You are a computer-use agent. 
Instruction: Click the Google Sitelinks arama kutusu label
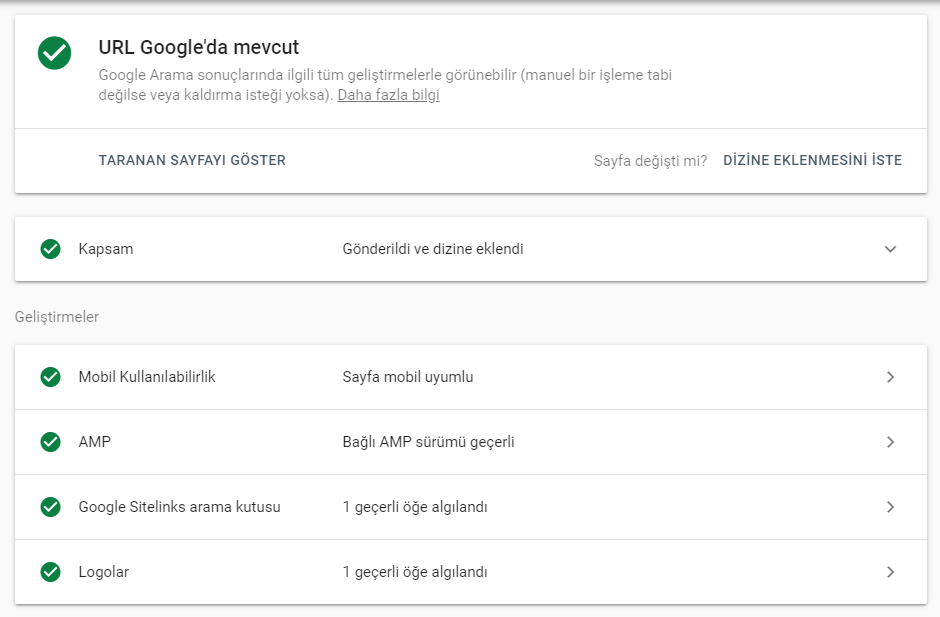(179, 507)
